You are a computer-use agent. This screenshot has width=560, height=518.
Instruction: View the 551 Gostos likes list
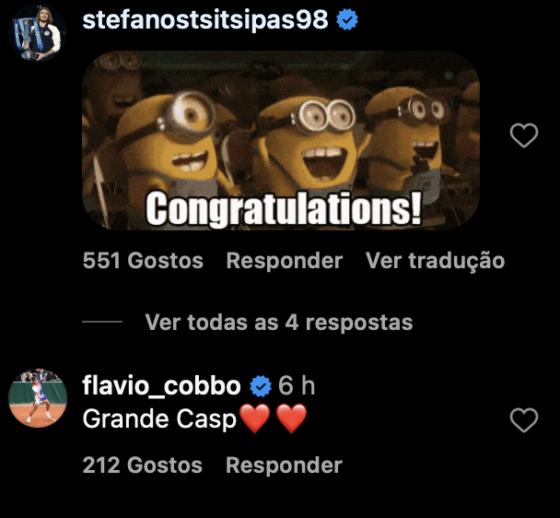point(143,260)
